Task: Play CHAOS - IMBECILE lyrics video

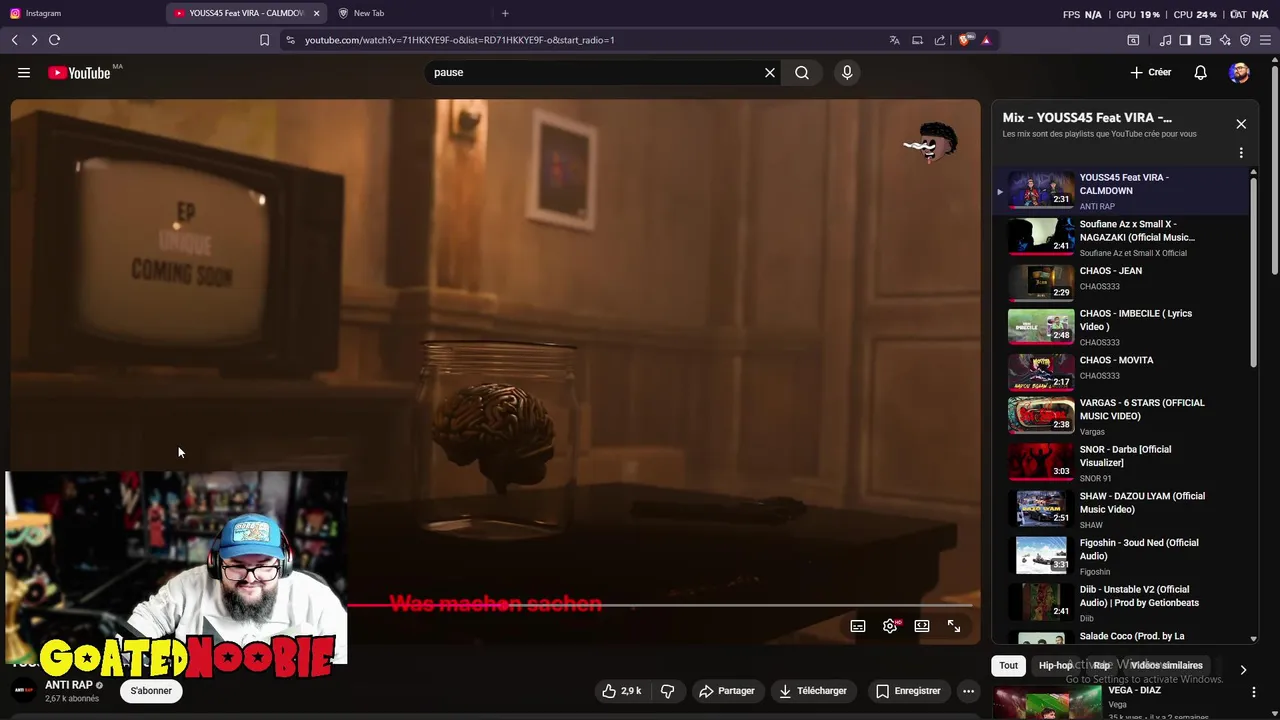Action: 1122,327
